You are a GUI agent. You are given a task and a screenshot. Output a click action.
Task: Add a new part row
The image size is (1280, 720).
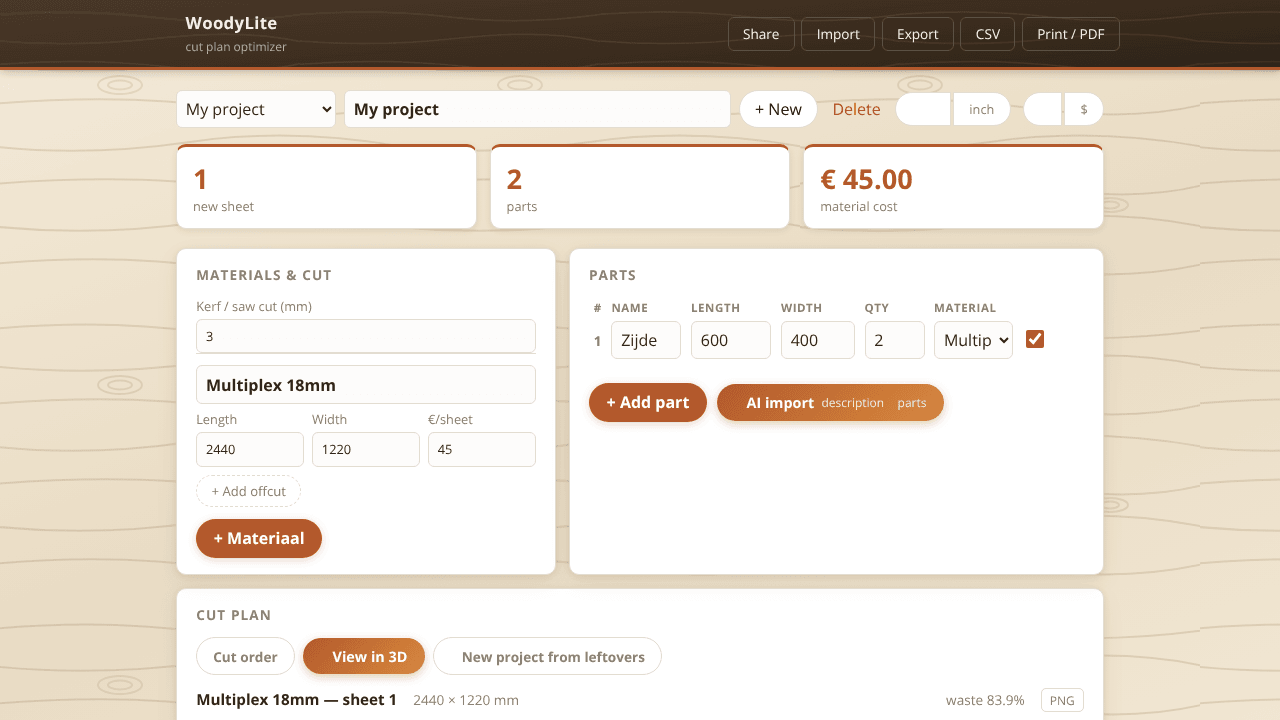(648, 402)
